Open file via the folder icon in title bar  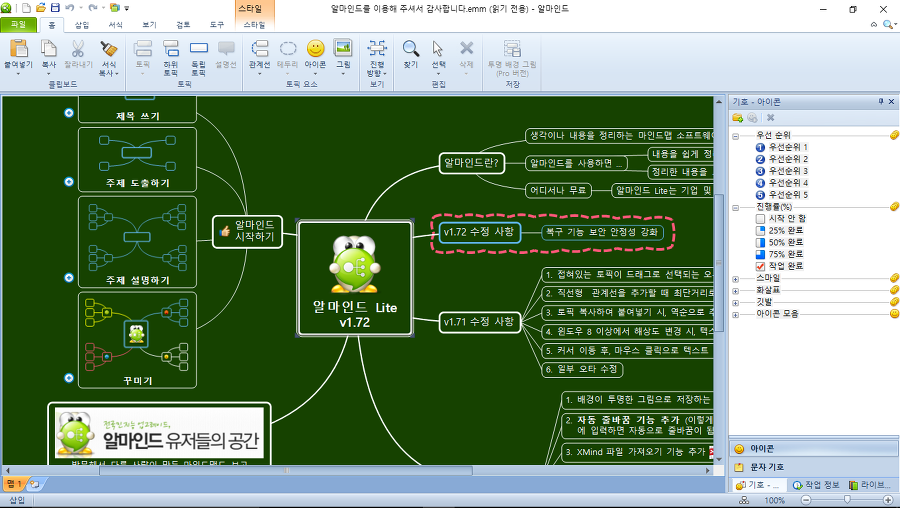click(x=41, y=8)
